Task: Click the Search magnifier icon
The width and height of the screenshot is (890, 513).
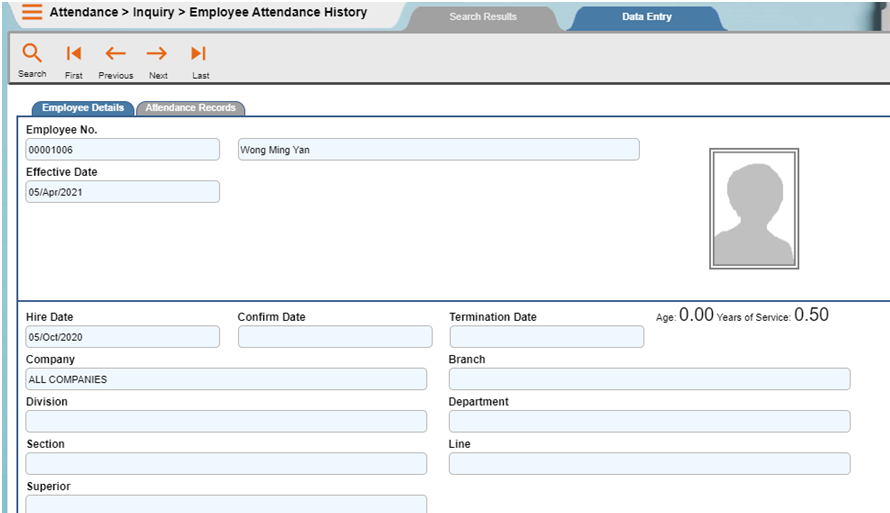Action: (32, 54)
